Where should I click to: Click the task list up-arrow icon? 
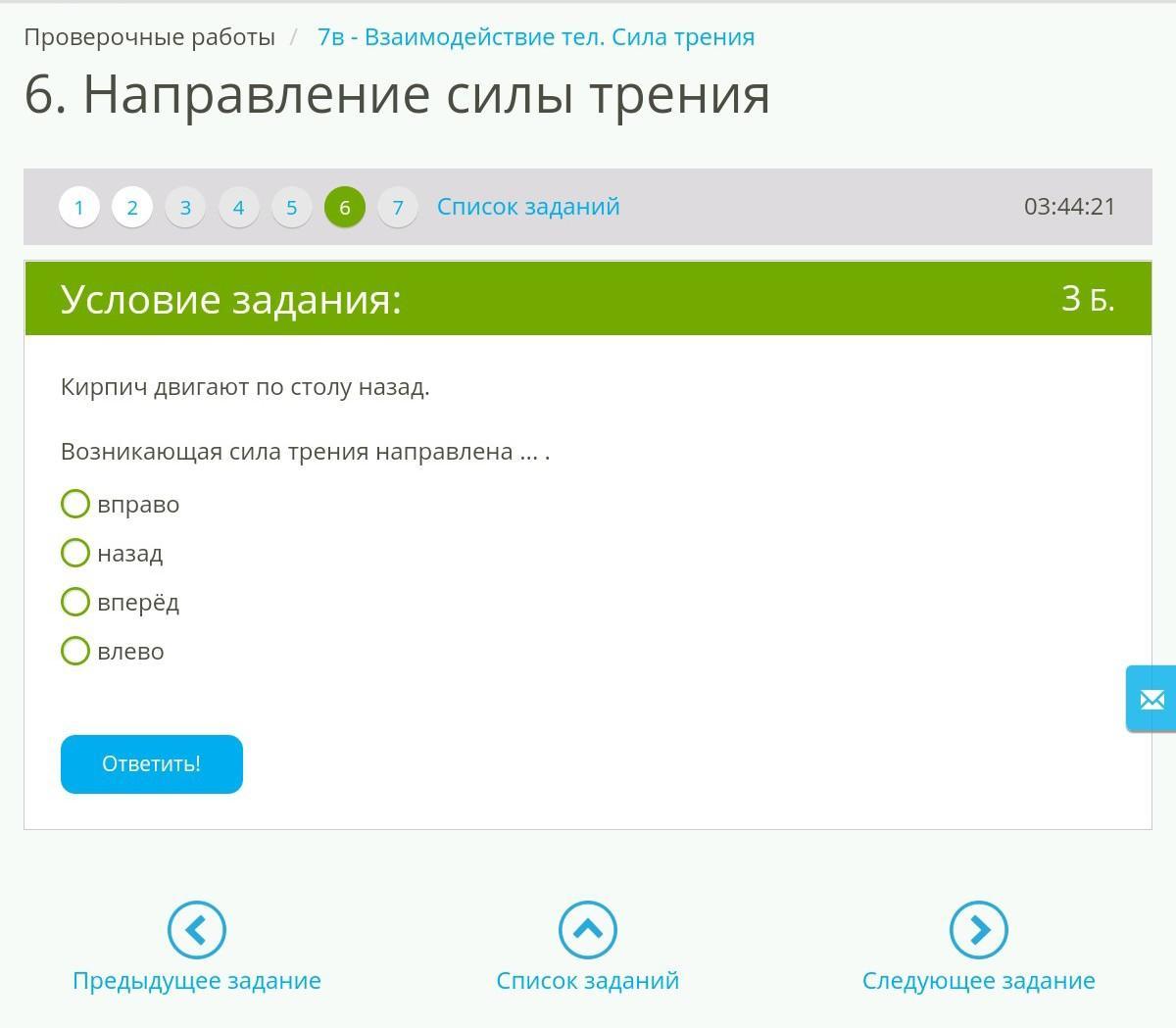[588, 929]
